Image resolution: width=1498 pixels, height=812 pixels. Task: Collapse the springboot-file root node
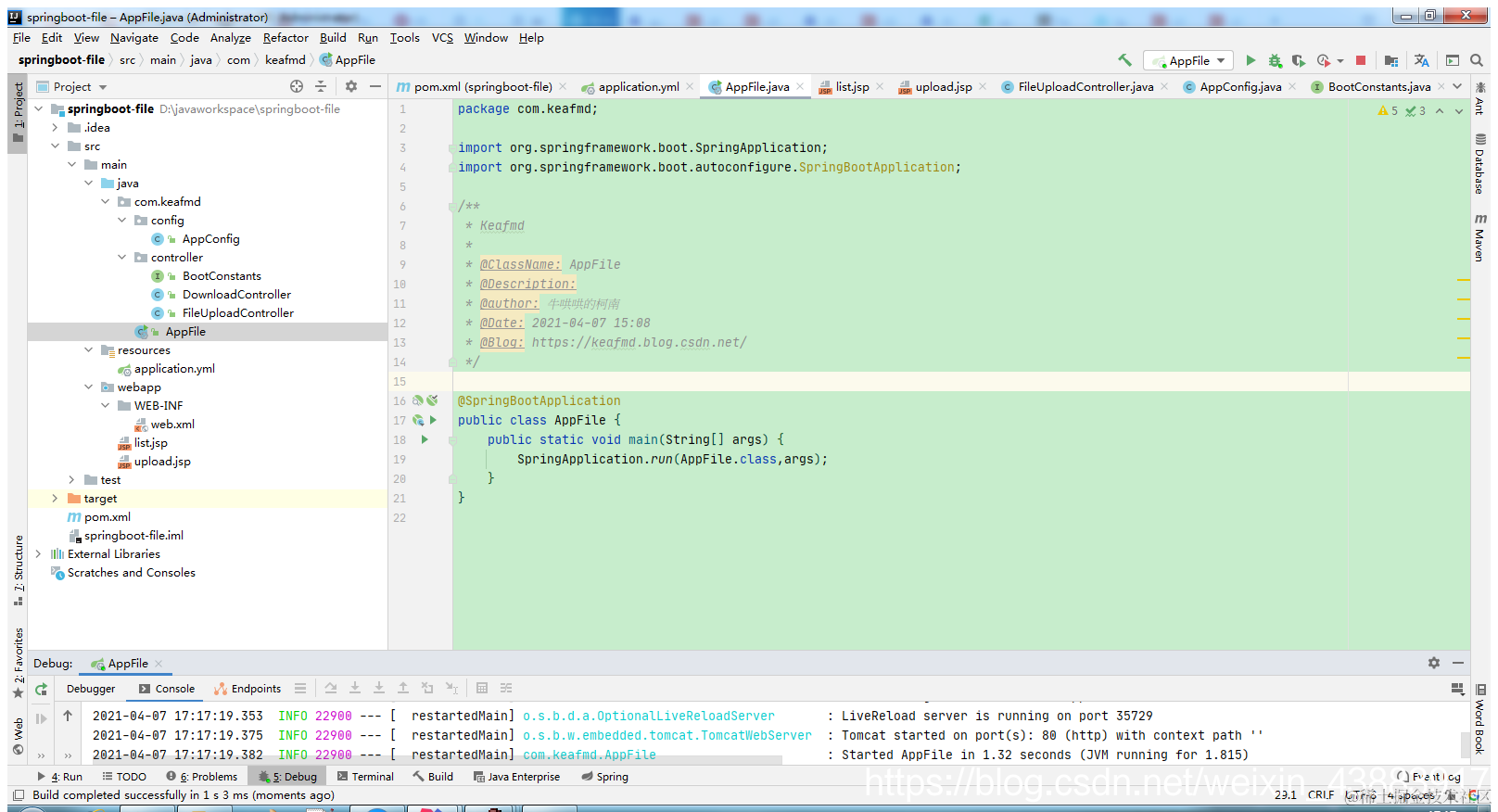39,108
